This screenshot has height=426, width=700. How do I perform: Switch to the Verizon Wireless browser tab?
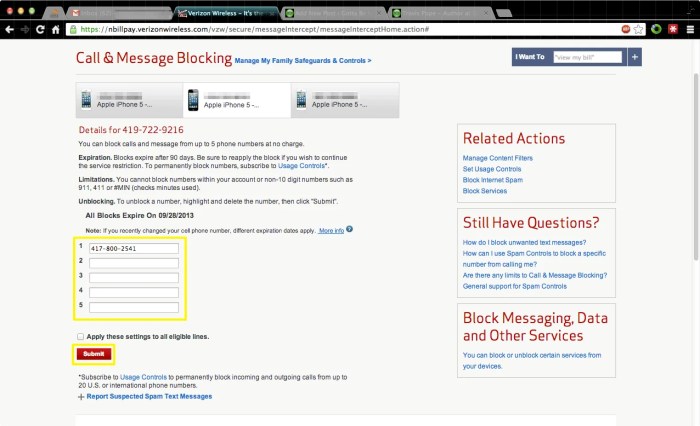point(226,13)
